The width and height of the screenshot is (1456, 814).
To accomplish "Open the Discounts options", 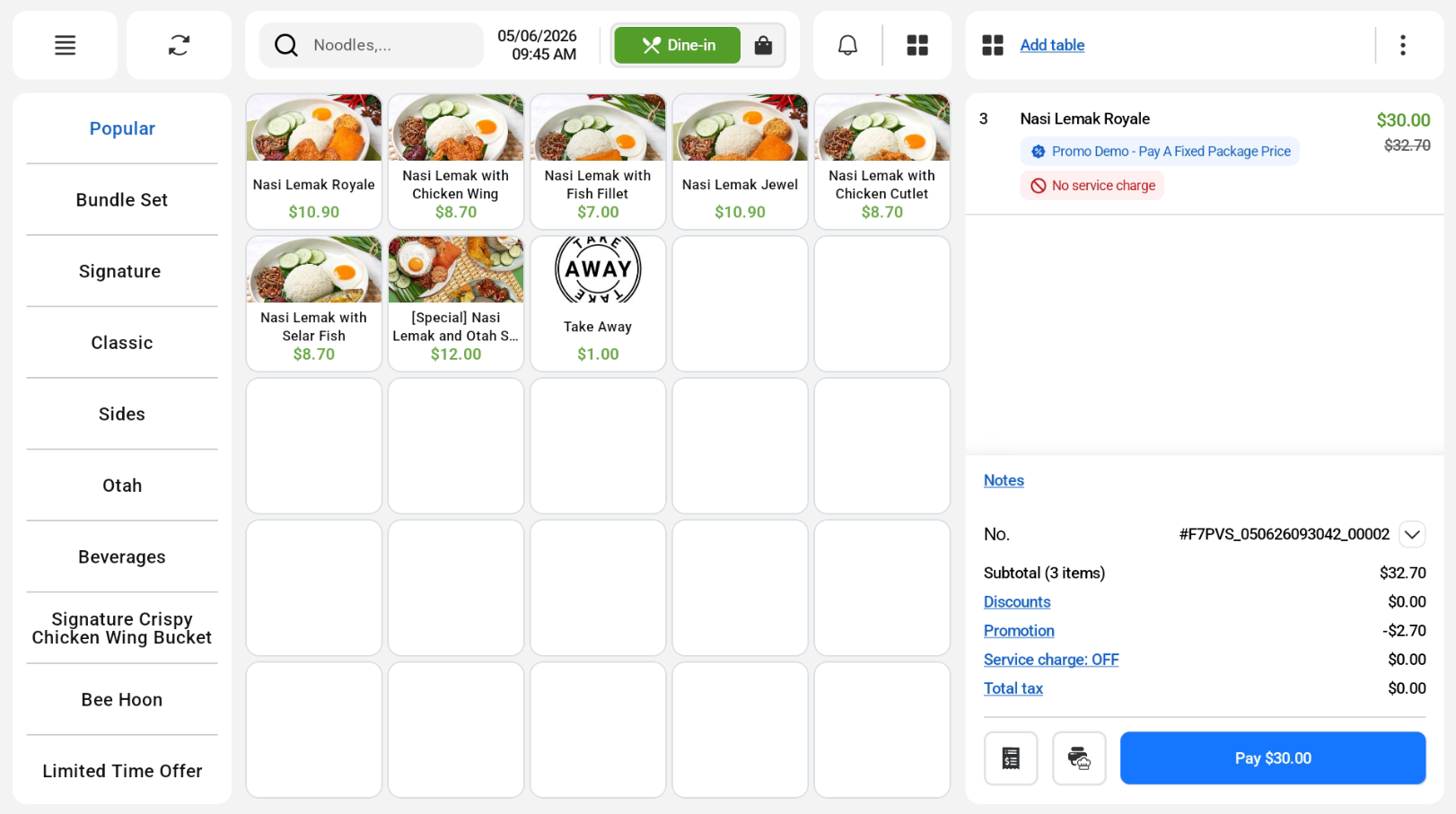I will pyautogui.click(x=1017, y=602).
